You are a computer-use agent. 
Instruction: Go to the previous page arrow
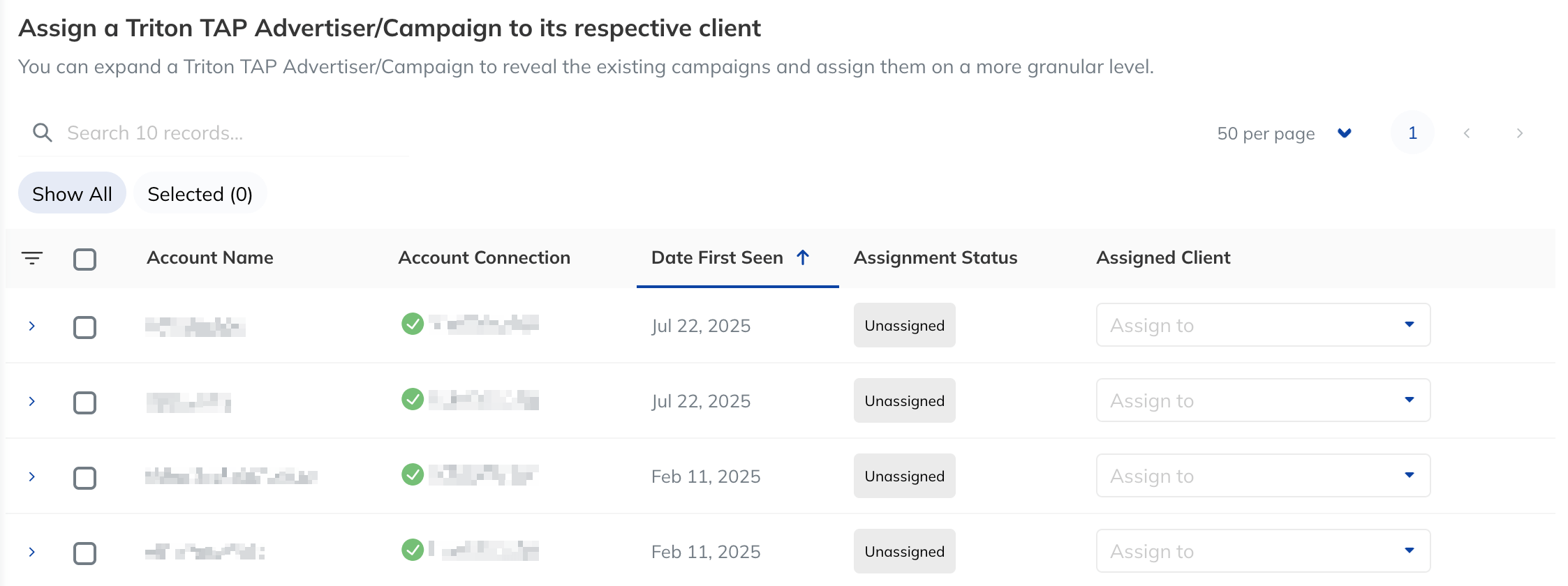[1467, 133]
